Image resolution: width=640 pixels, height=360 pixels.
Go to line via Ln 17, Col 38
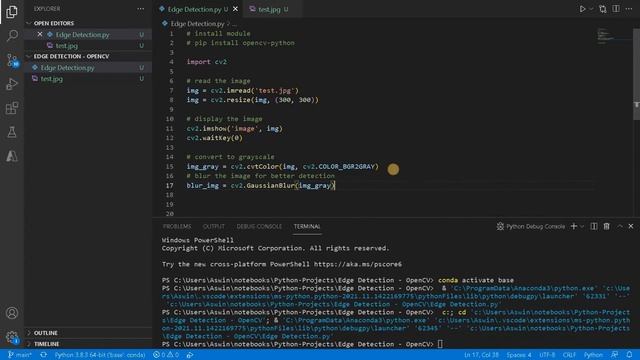pos(481,355)
